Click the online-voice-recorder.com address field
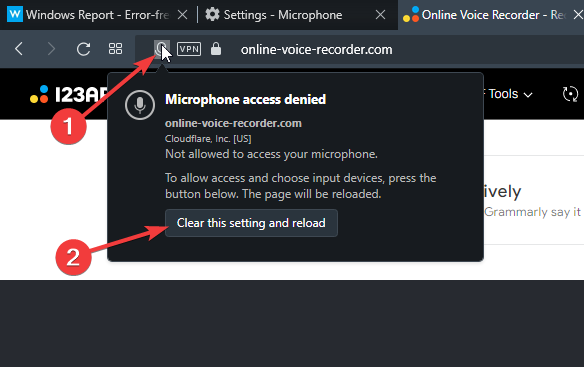The height and width of the screenshot is (367, 584). coord(316,50)
